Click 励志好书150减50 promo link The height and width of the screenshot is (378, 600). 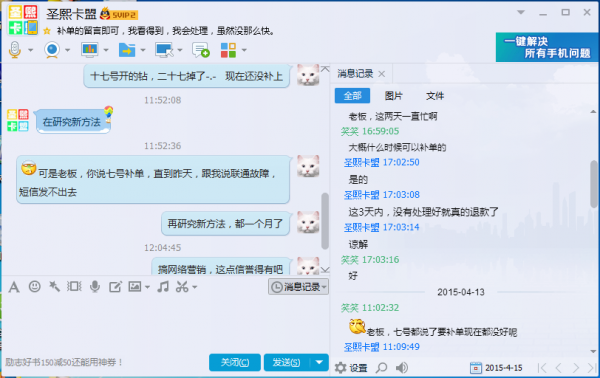[x=64, y=362]
